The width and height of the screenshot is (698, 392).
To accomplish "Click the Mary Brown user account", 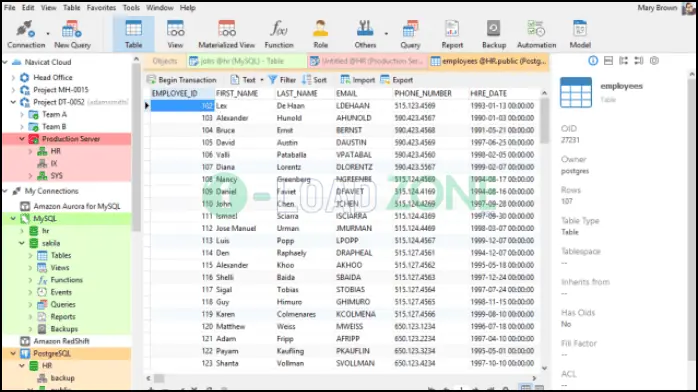I will [657, 8].
